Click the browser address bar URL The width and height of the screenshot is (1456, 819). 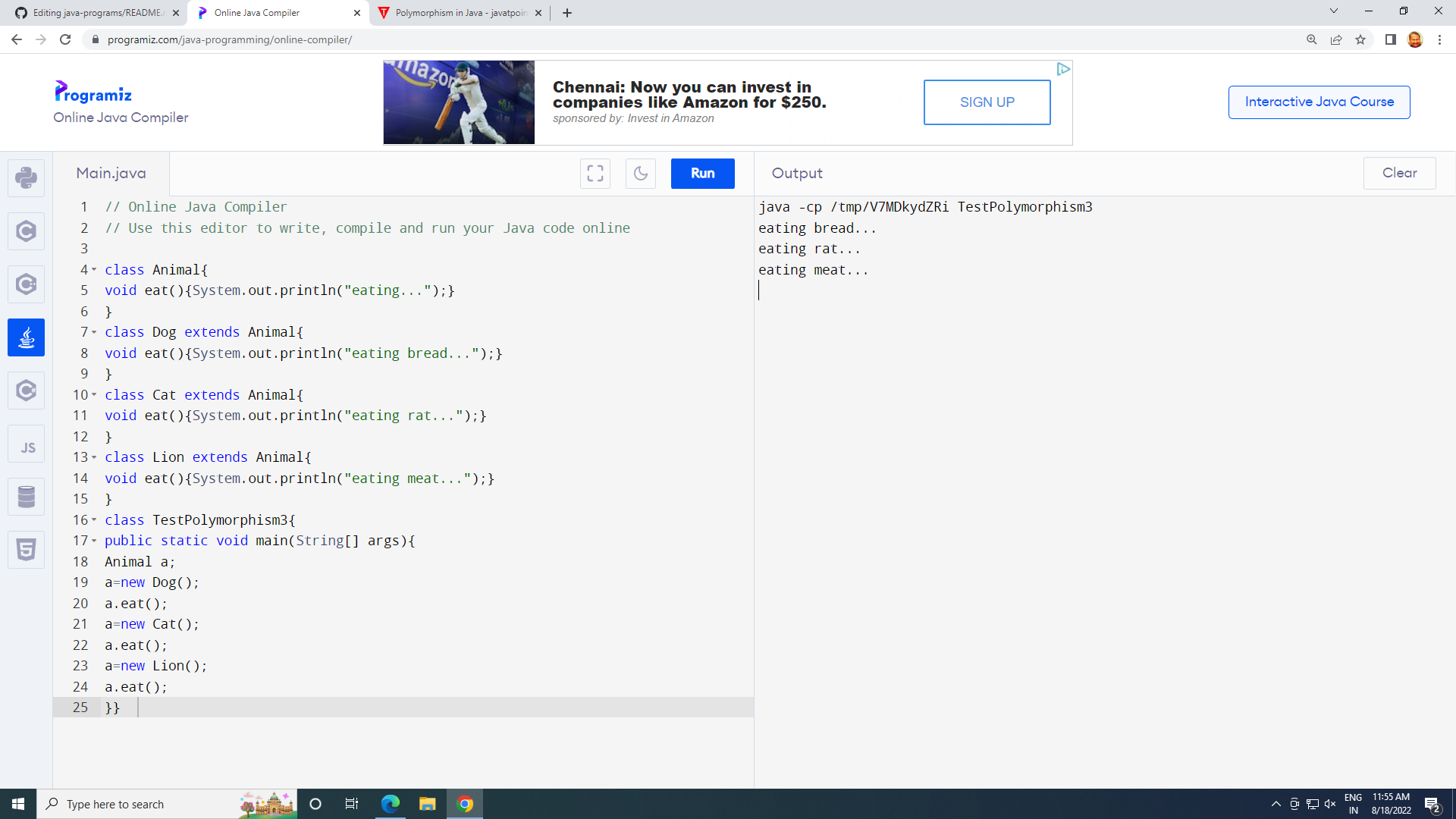229,39
